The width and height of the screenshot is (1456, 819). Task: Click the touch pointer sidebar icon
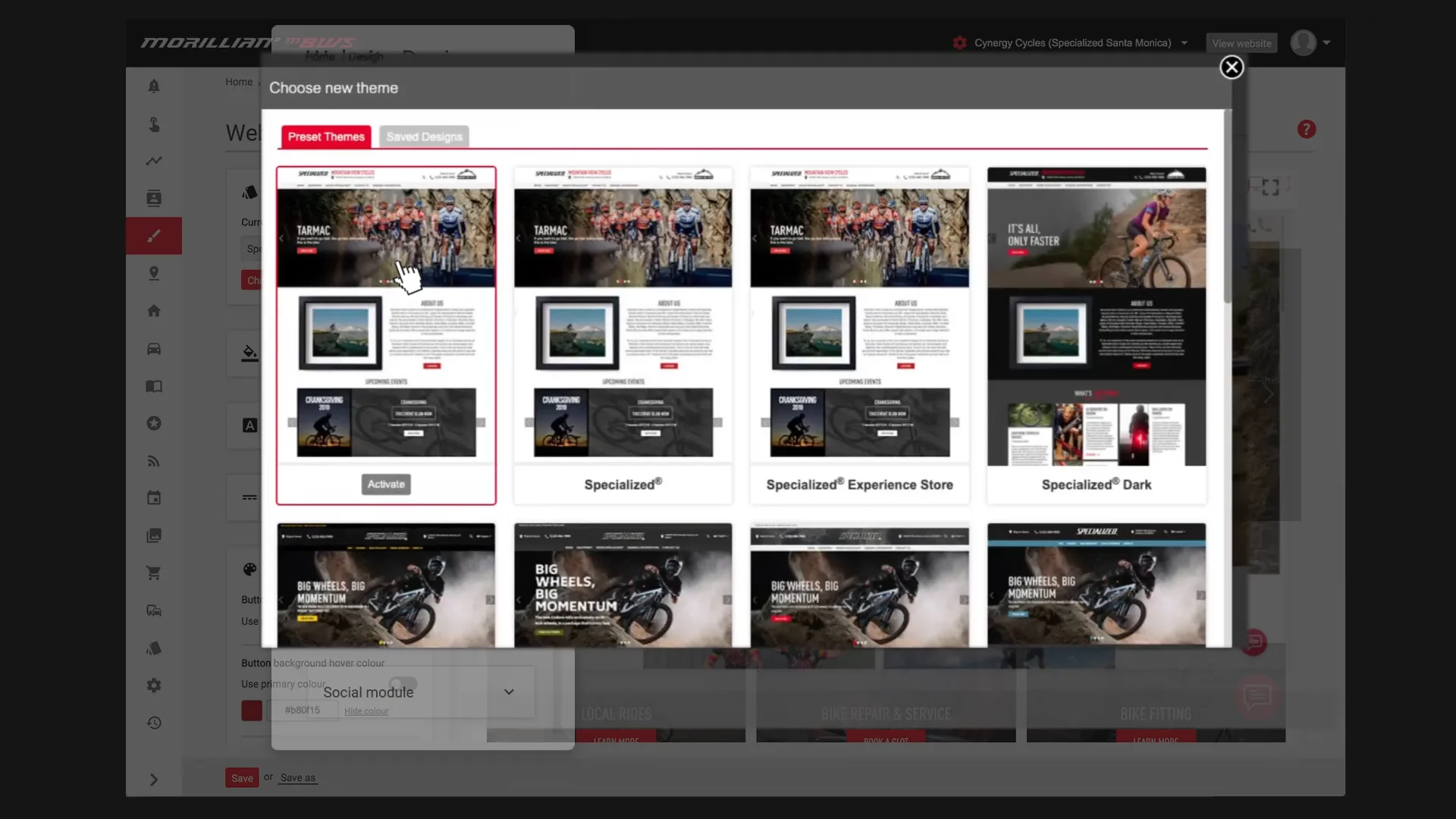pyautogui.click(x=154, y=124)
